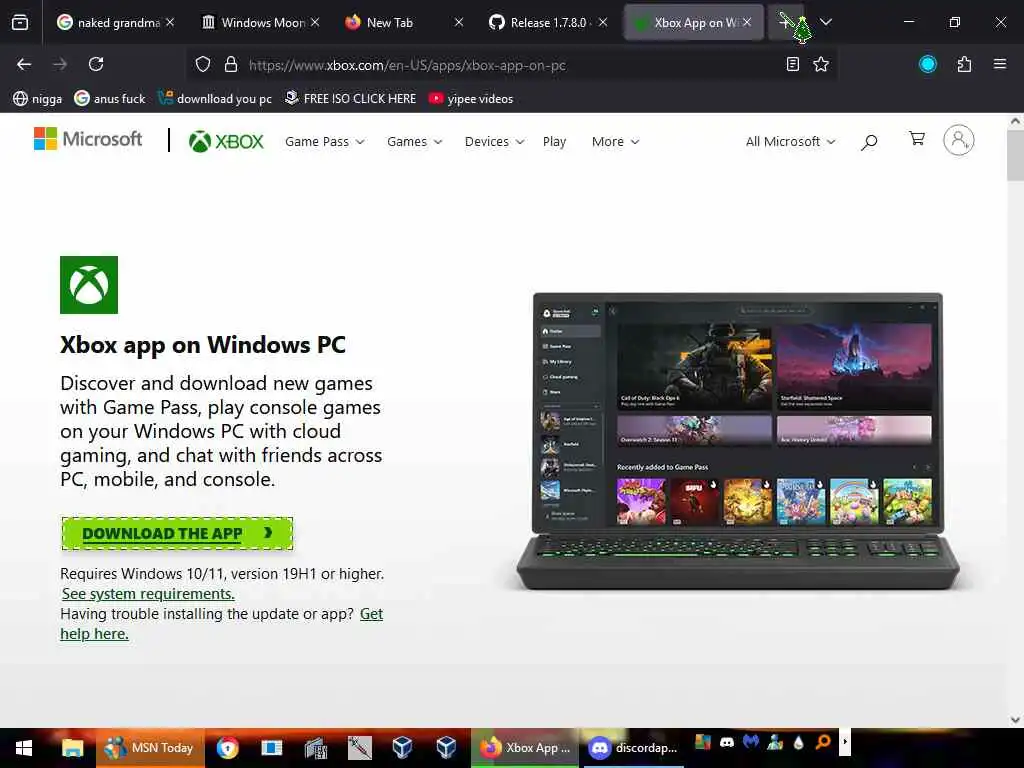
Task: Click the scroll down arrow of page
Action: tap(1015, 720)
